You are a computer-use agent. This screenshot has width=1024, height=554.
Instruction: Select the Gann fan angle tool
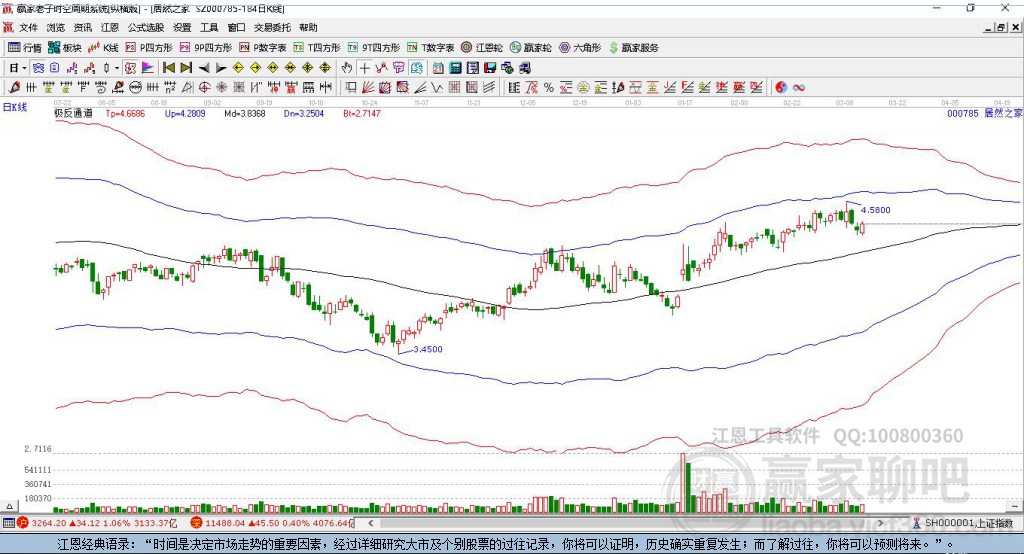pyautogui.click(x=368, y=88)
